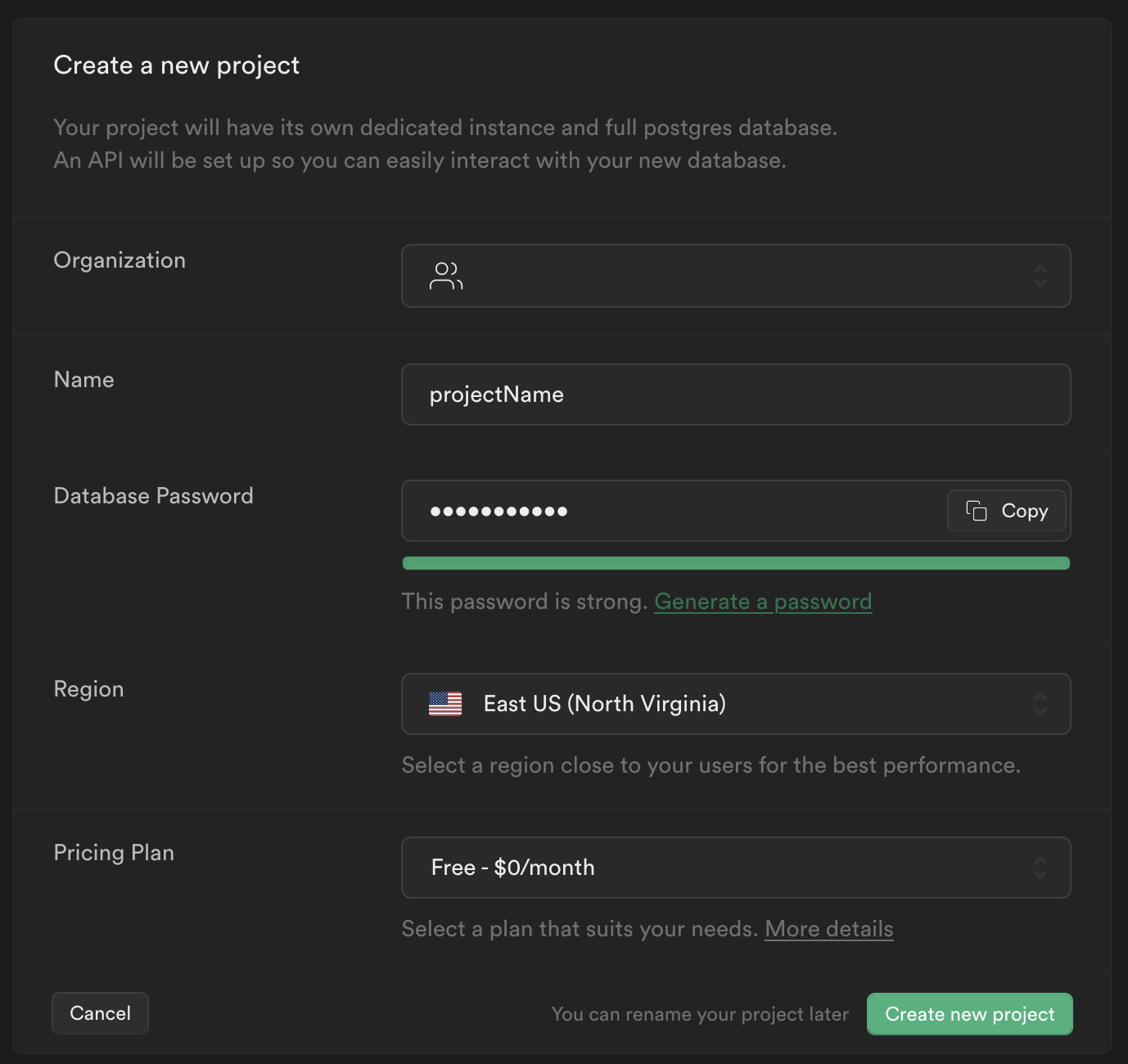Click the people icon in Organization field
This screenshot has height=1064, width=1128.
(x=446, y=277)
